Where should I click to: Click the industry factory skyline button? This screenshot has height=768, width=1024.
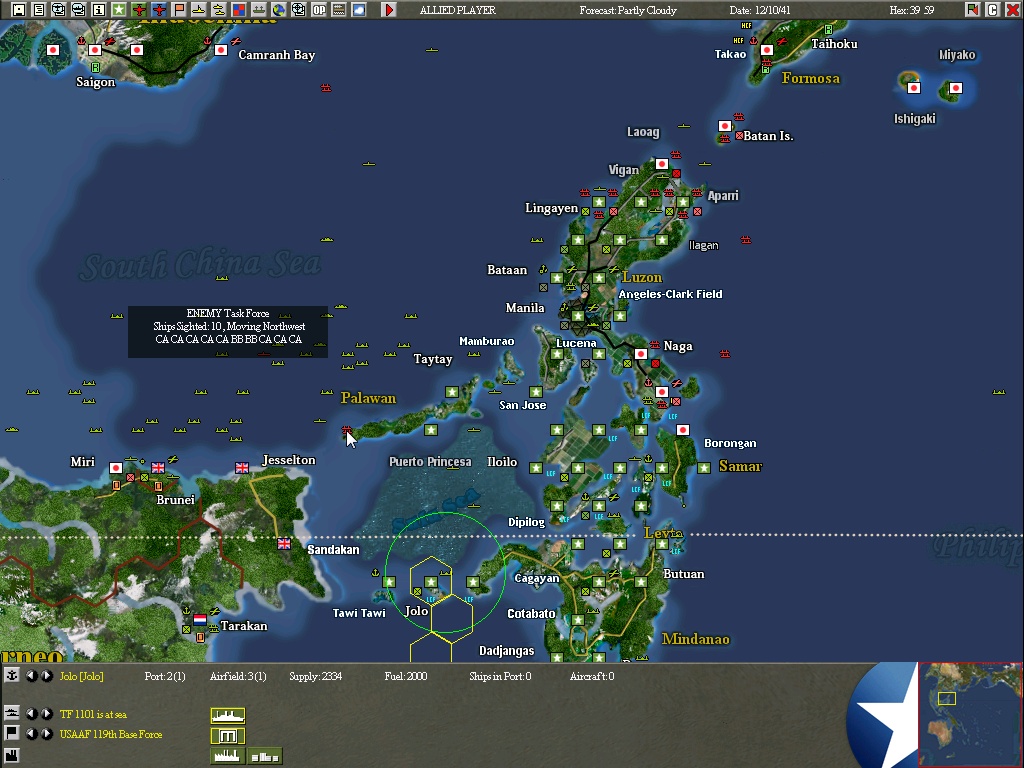(x=228, y=756)
